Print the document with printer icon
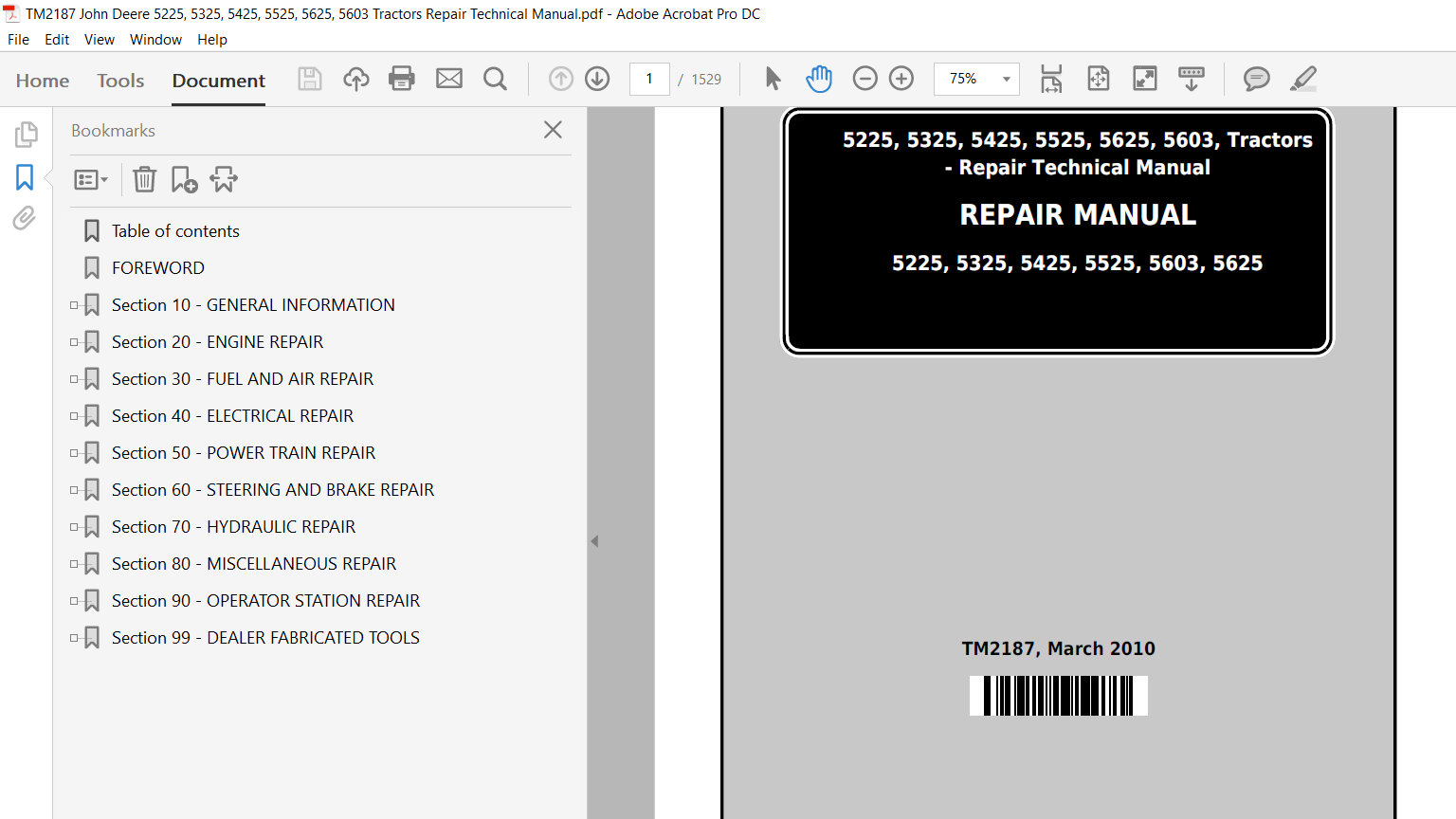 pos(402,79)
